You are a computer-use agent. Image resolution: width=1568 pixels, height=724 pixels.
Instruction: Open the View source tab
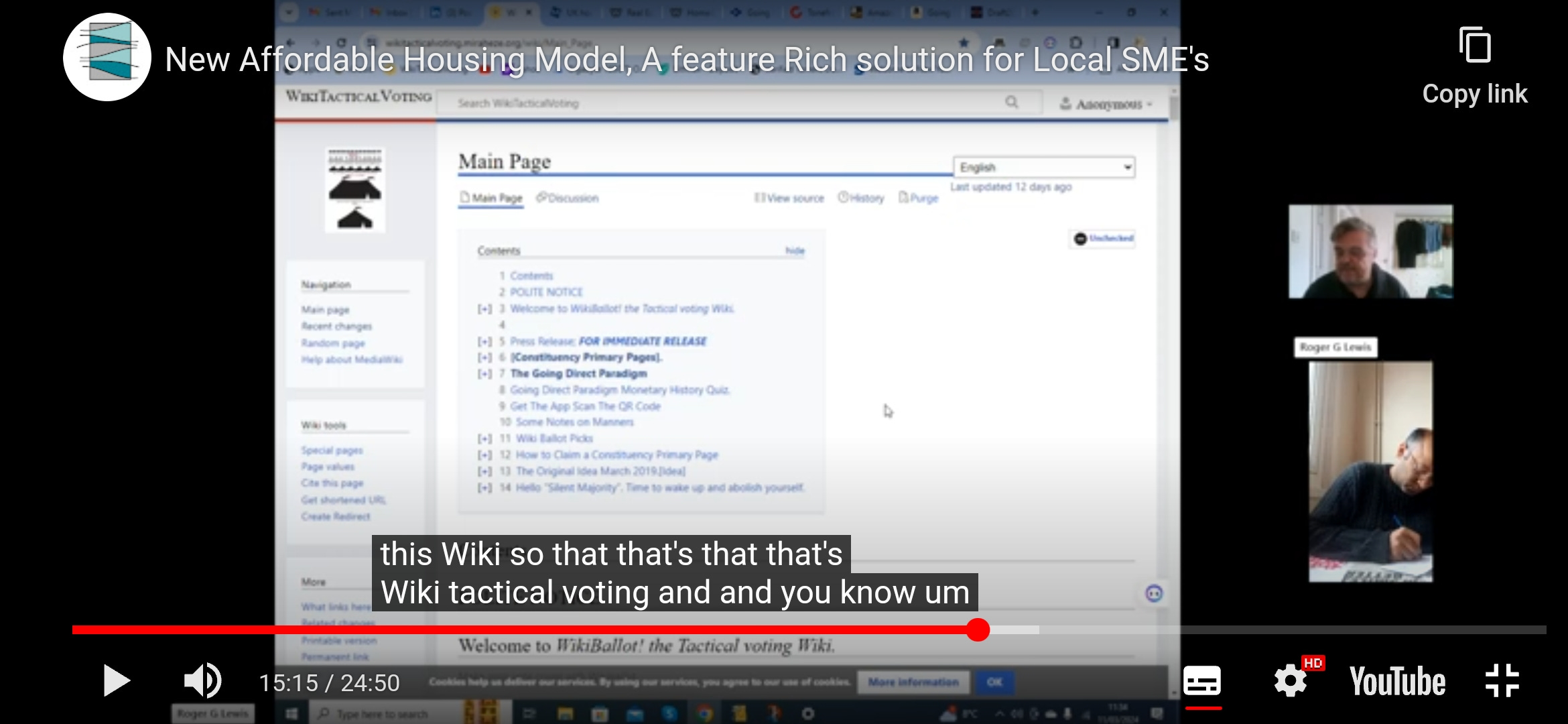[x=789, y=198]
